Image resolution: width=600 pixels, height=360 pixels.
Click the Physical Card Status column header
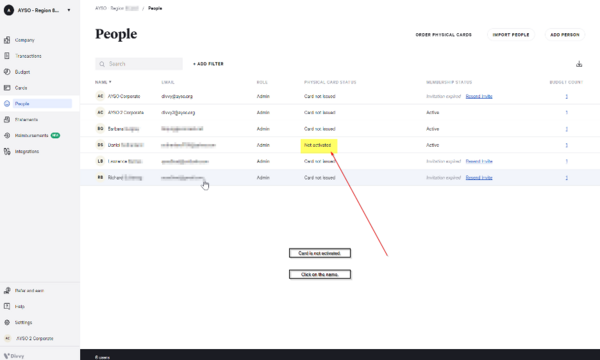click(x=330, y=82)
